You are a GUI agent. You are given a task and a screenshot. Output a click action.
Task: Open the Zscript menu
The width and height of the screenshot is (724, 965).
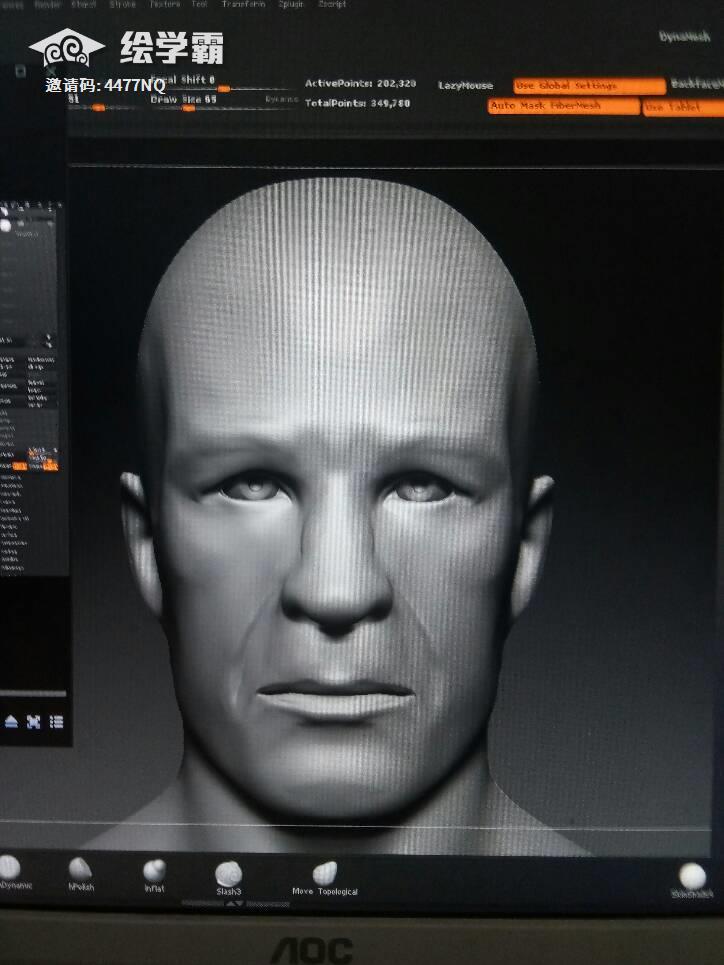(x=332, y=4)
